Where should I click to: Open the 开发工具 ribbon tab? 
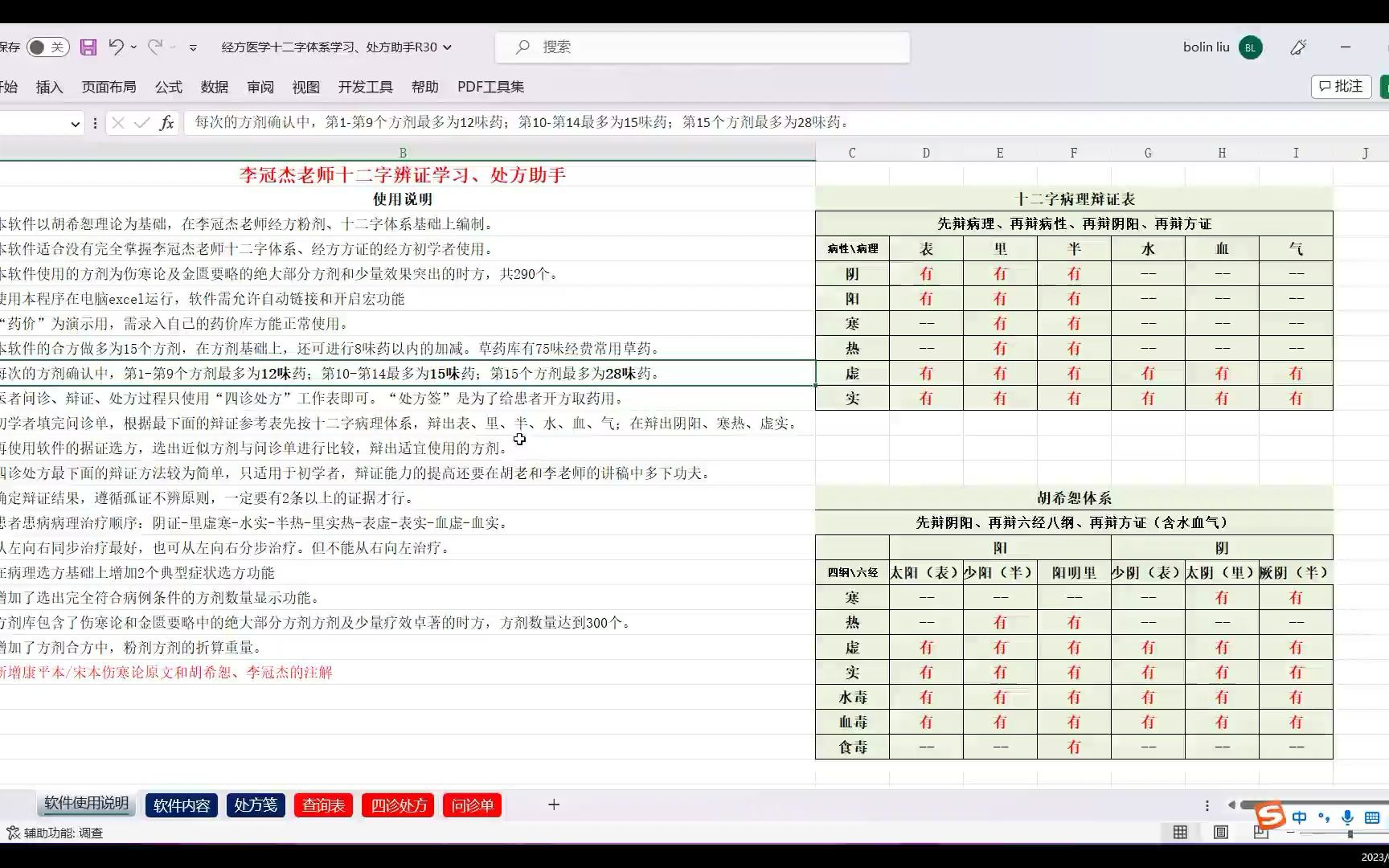[366, 87]
